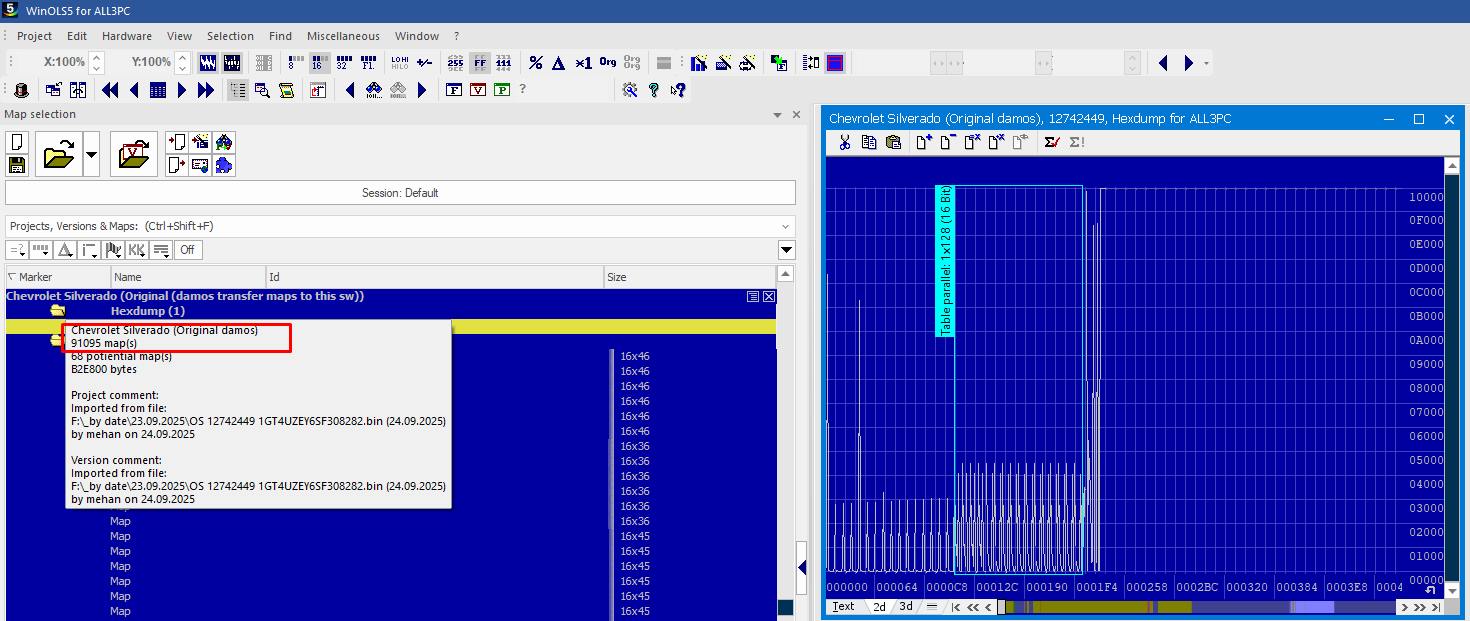1470x621 pixels.
Task: Open the triangle delta filter dropdown
Action: [65, 250]
